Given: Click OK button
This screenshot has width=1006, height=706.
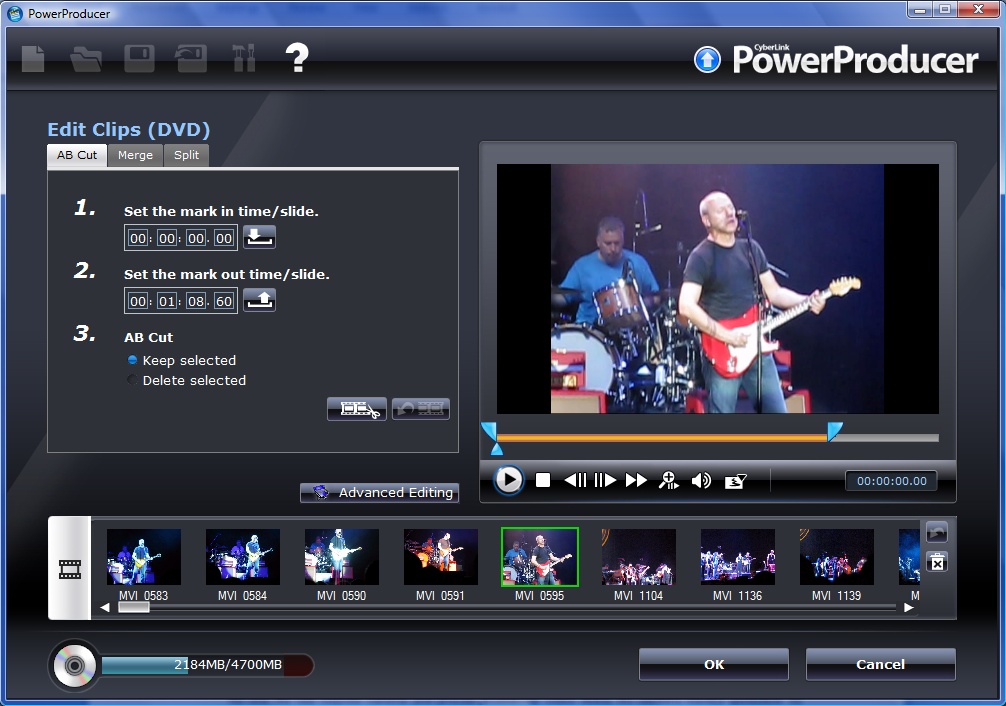Looking at the screenshot, I should click(714, 664).
